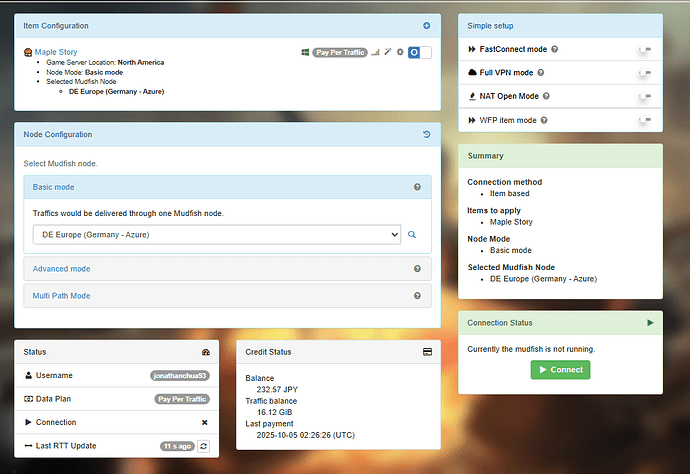Click the refresh icon next to Last RTT Update
This screenshot has width=690, height=474.
203,445
